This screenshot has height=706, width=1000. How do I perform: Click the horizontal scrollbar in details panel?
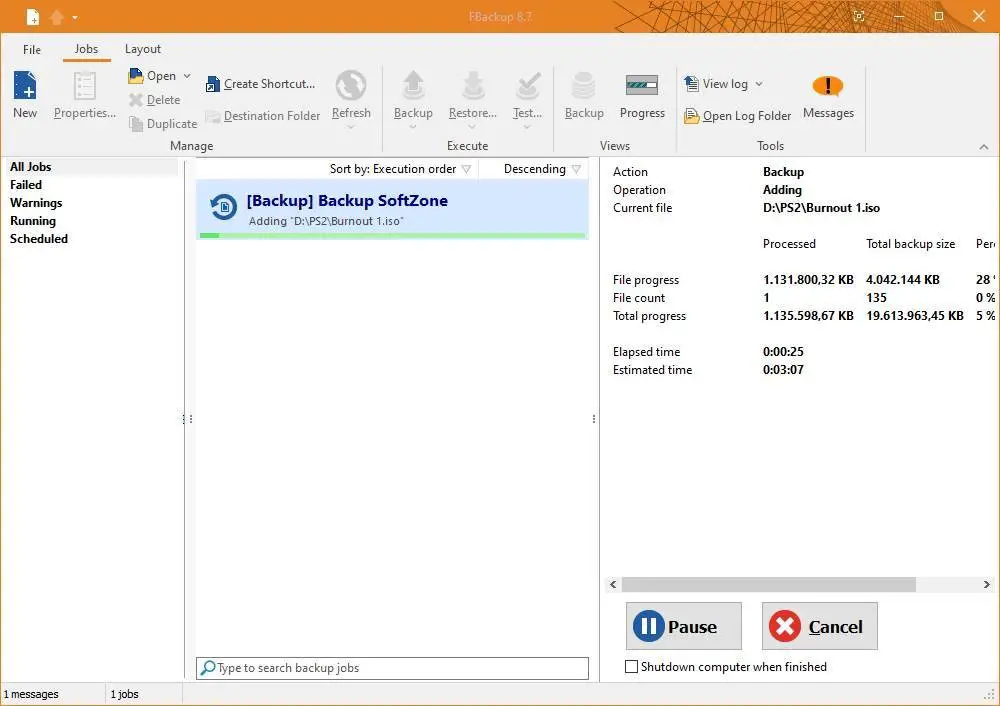click(768, 584)
